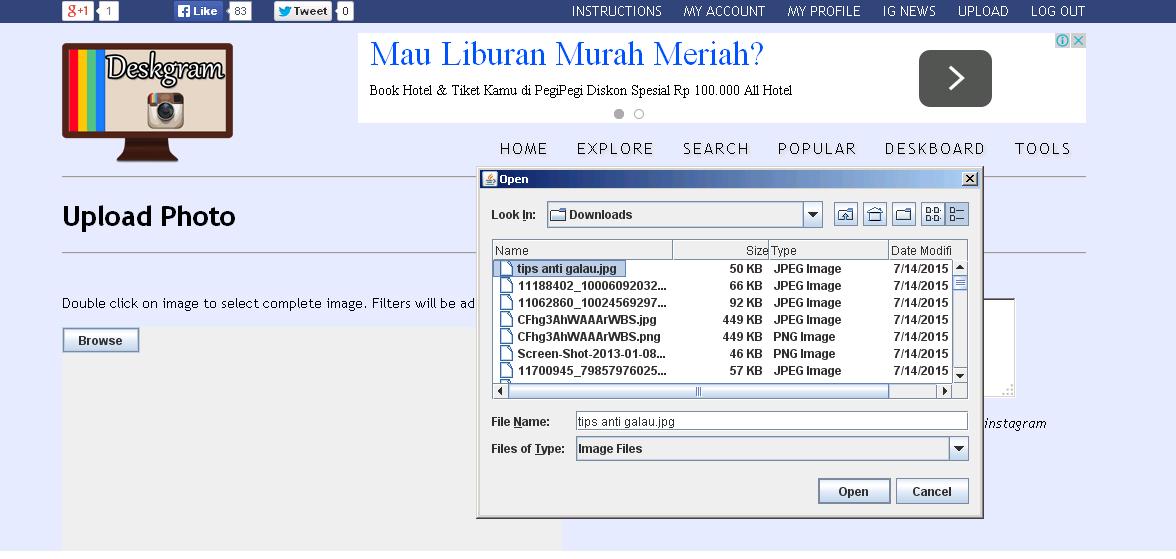Click the Java icon in Open dialog title
The height and width of the screenshot is (559, 1176).
(490, 179)
